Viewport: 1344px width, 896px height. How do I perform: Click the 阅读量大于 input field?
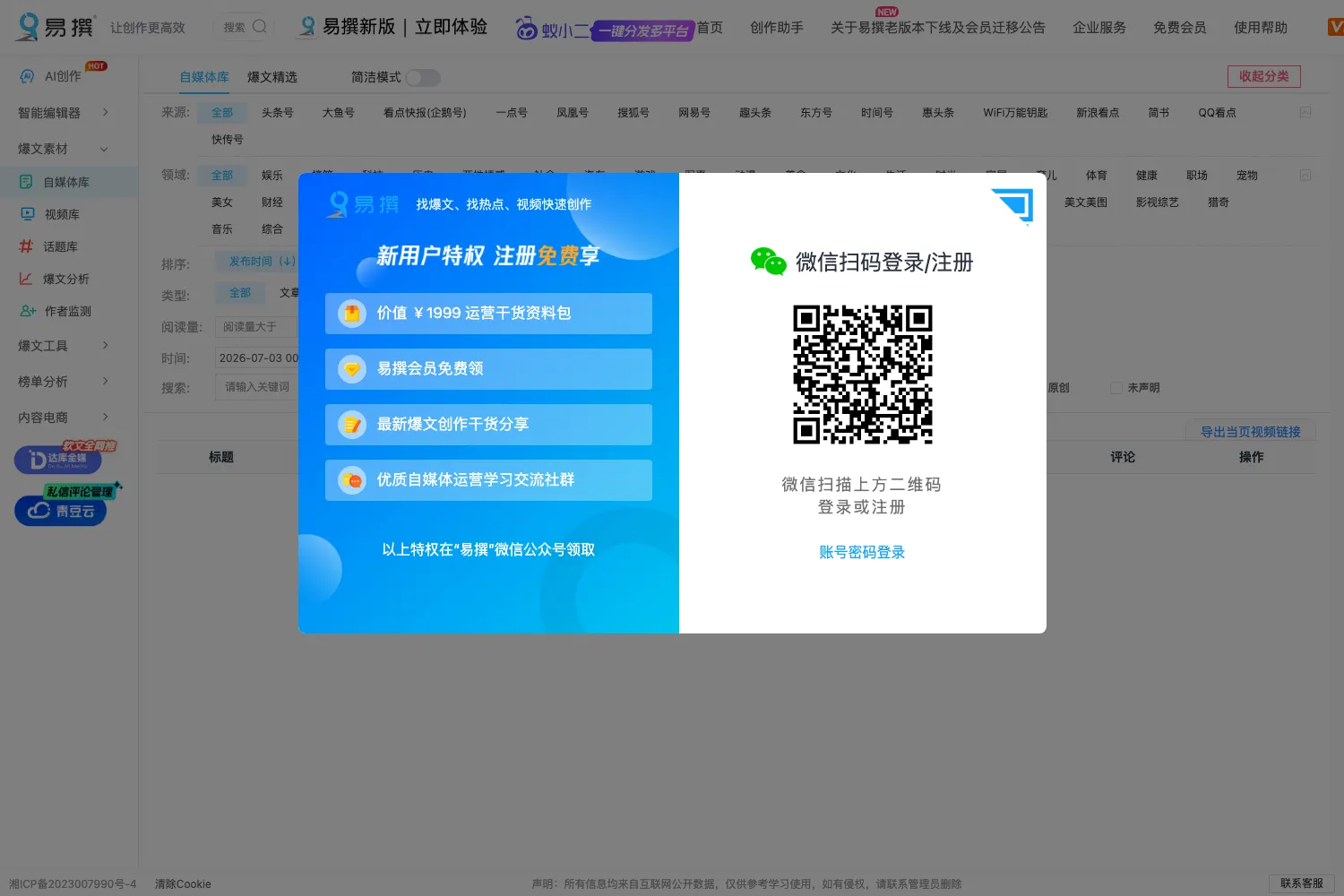click(257, 327)
